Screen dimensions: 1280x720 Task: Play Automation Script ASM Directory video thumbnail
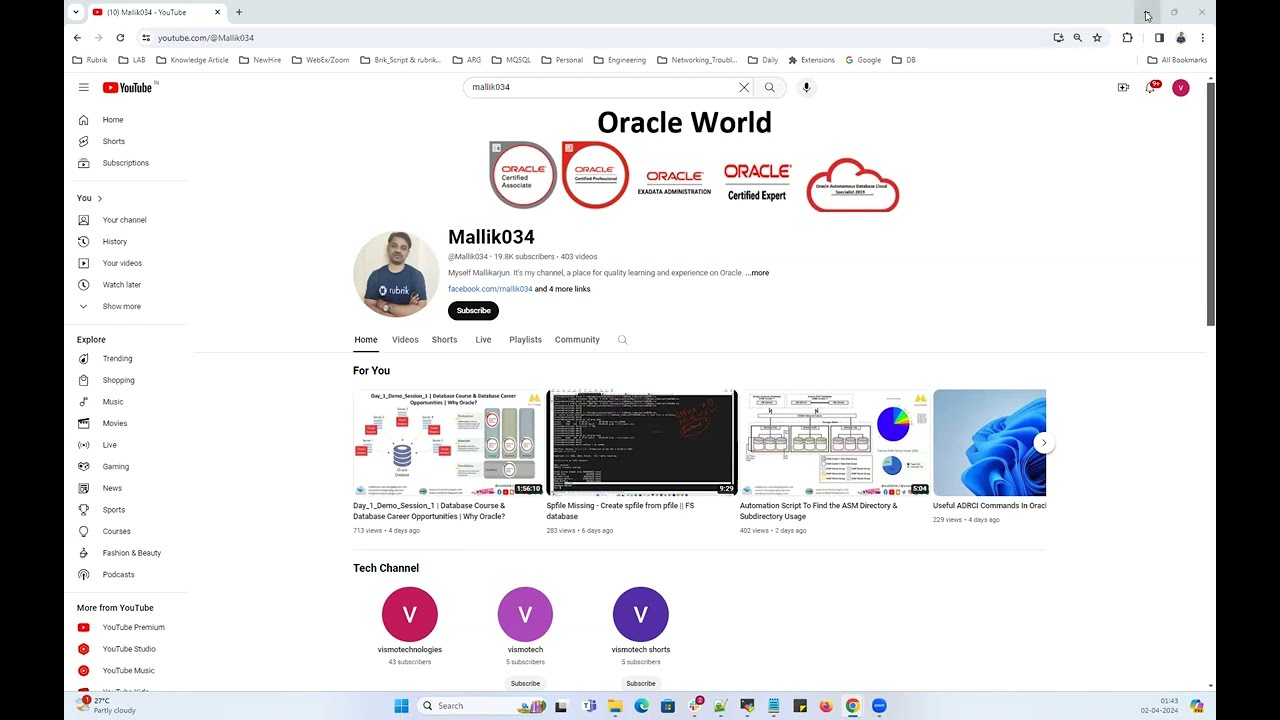tap(835, 443)
